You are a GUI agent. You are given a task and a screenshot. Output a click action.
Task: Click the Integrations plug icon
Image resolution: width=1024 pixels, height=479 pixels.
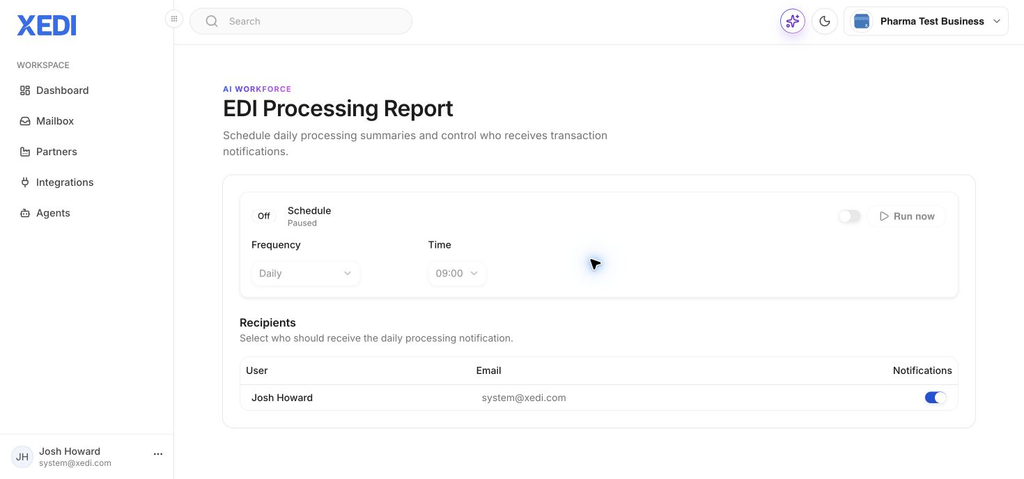coord(25,182)
